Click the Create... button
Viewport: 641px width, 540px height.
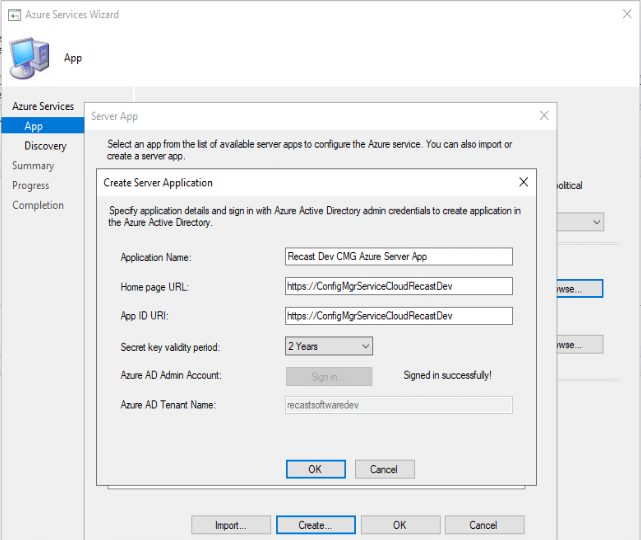315,525
